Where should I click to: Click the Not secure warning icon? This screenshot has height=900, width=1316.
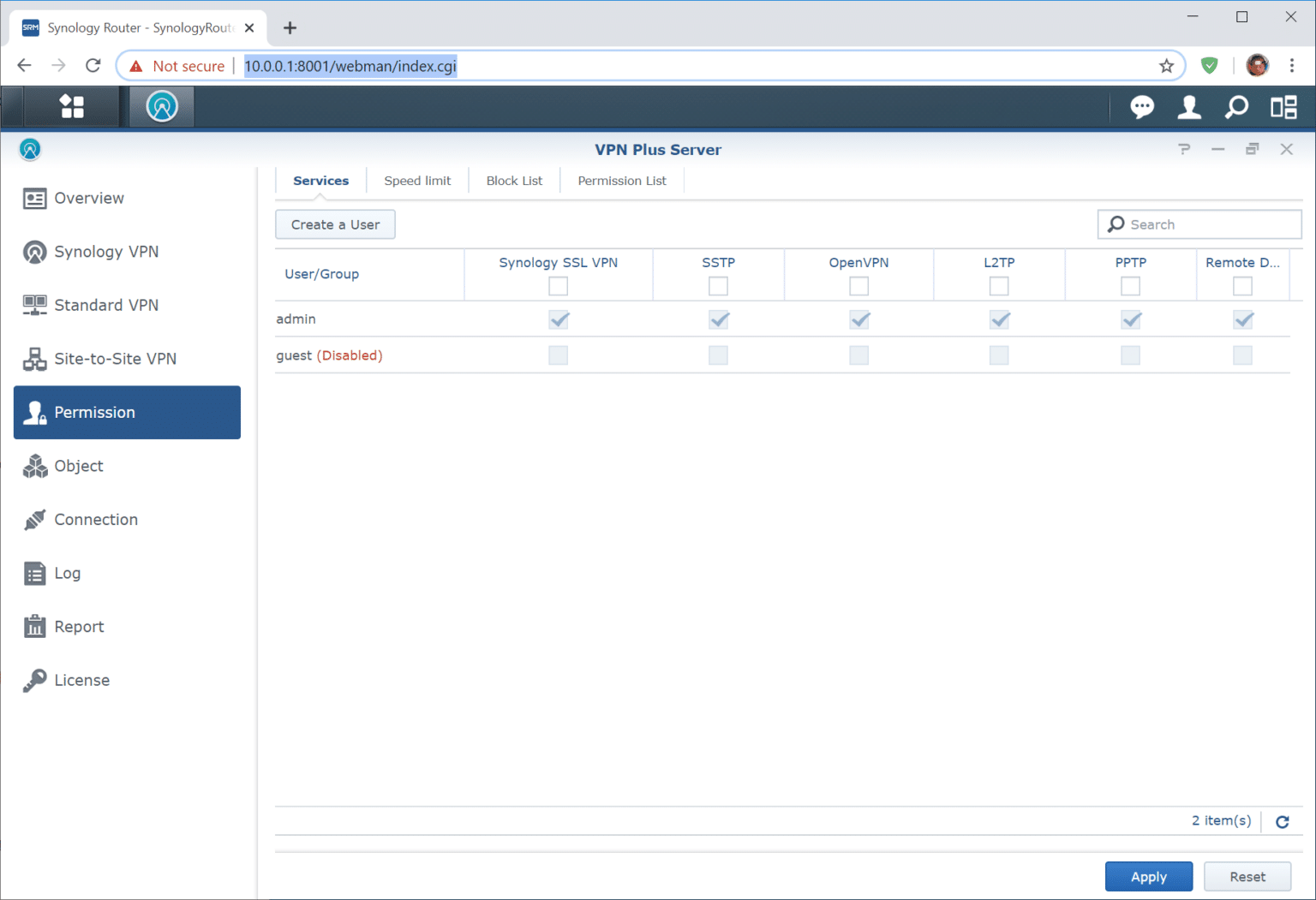(135, 66)
